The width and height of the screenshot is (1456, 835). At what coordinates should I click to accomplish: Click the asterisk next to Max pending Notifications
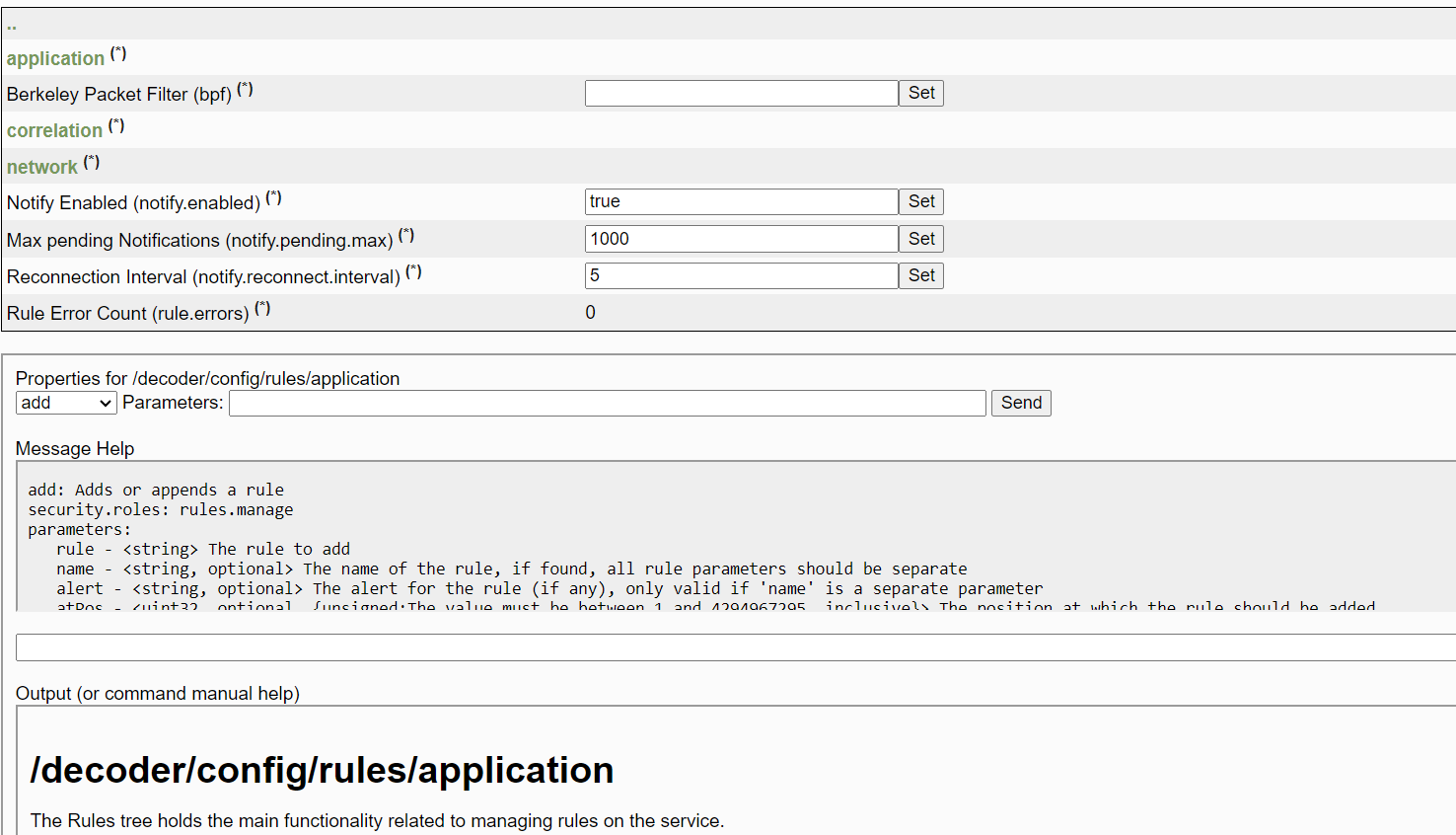point(406,235)
